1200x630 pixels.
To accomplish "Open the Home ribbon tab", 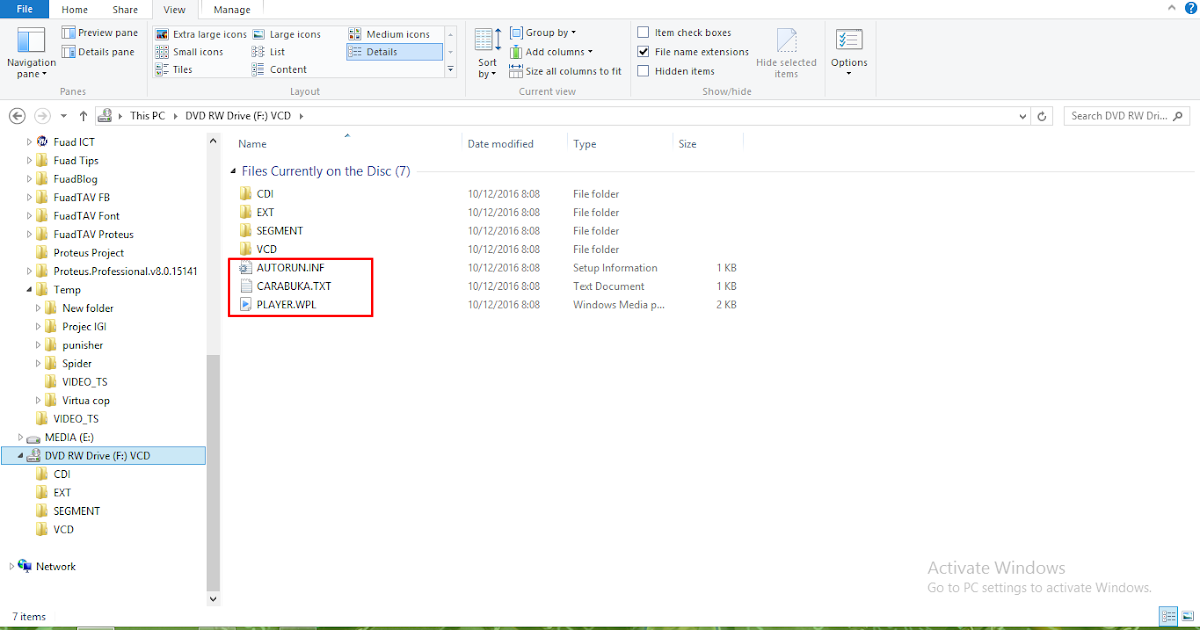I will (76, 9).
